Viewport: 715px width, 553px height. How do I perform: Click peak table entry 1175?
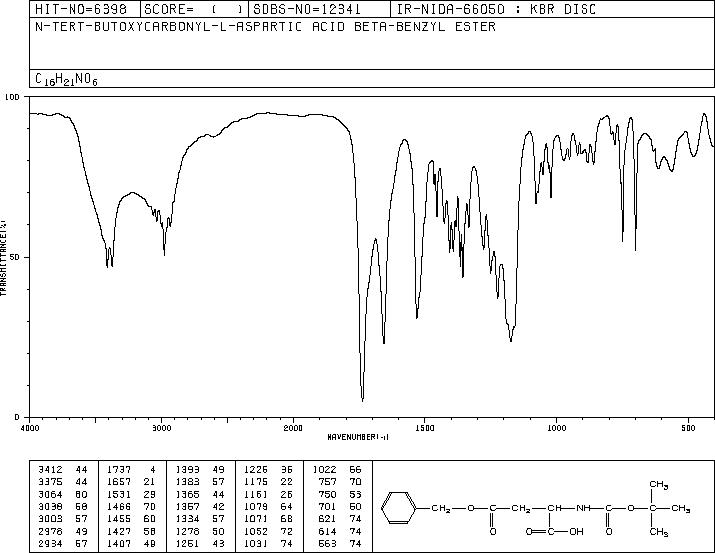[x=256, y=482]
